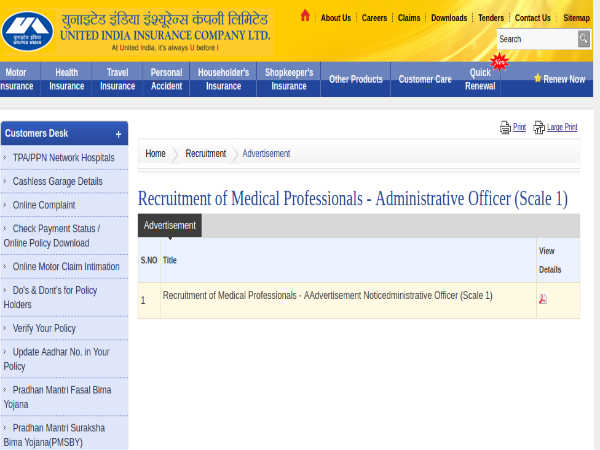Open the Online Complaint sidebar item
This screenshot has width=600, height=450.
44,205
